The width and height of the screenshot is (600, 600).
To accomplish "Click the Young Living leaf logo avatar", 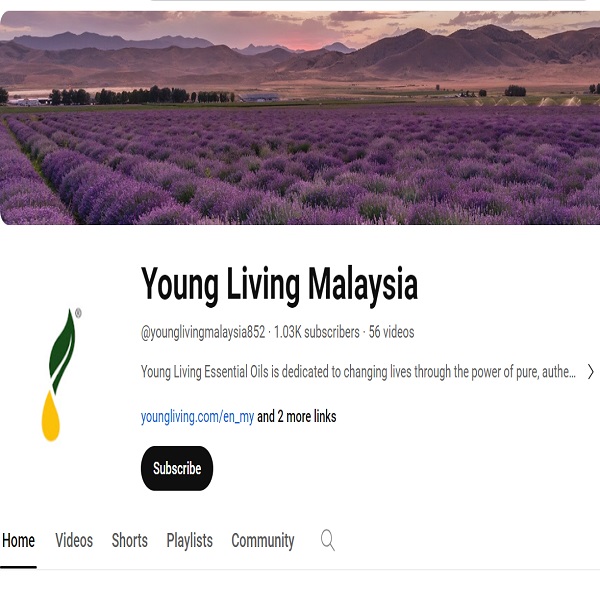I will (x=61, y=375).
